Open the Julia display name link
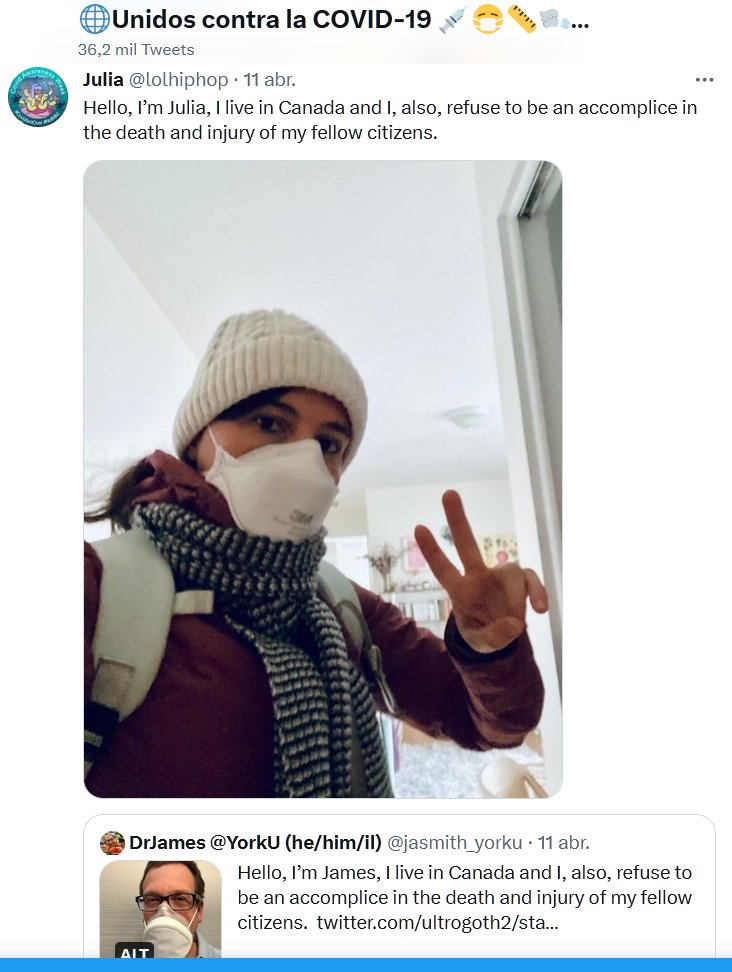 103,80
